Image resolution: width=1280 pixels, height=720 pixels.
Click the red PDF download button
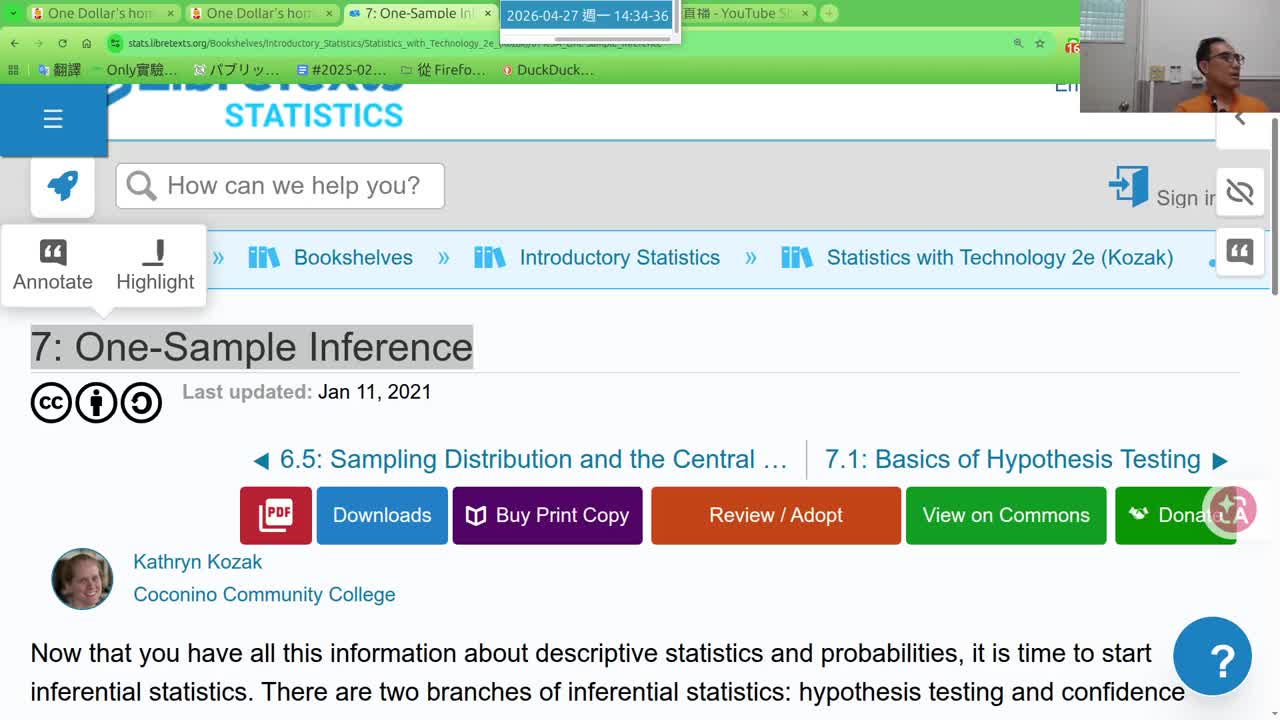pyautogui.click(x=276, y=515)
